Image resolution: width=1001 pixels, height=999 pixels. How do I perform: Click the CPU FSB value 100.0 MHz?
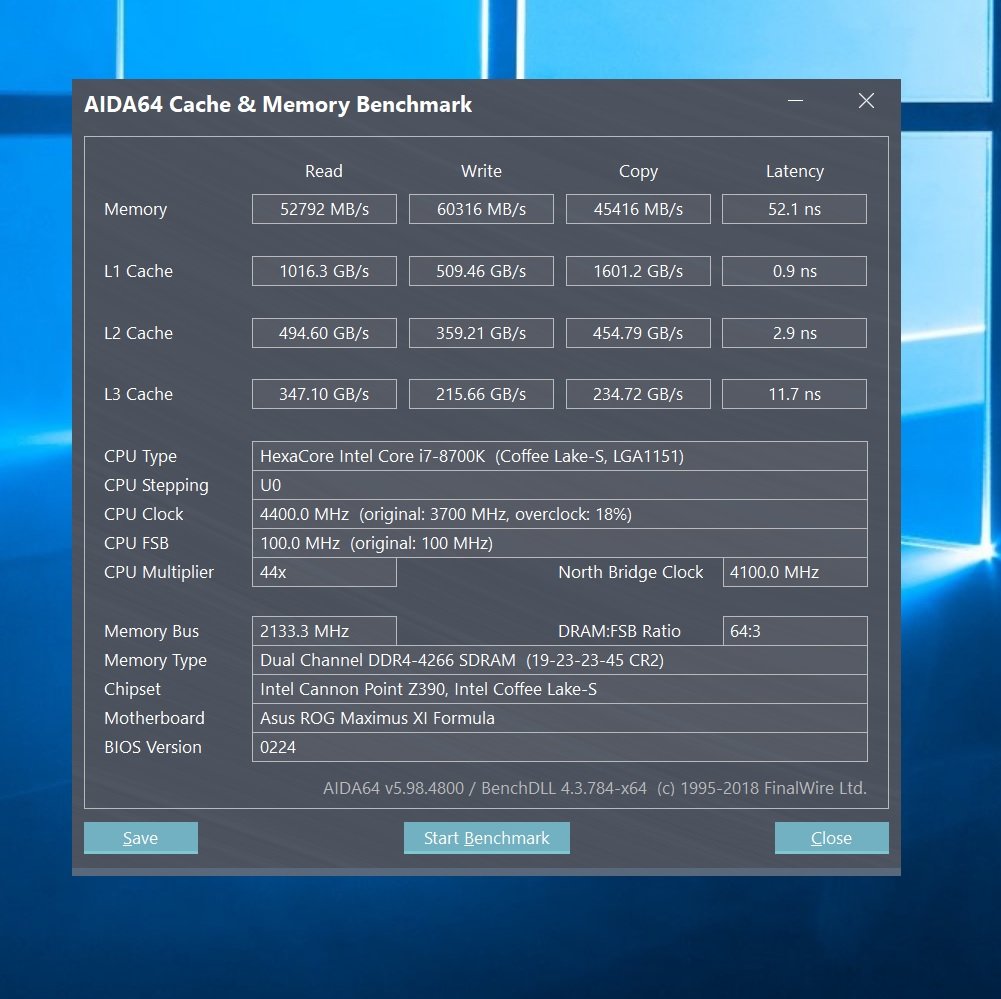tap(560, 543)
